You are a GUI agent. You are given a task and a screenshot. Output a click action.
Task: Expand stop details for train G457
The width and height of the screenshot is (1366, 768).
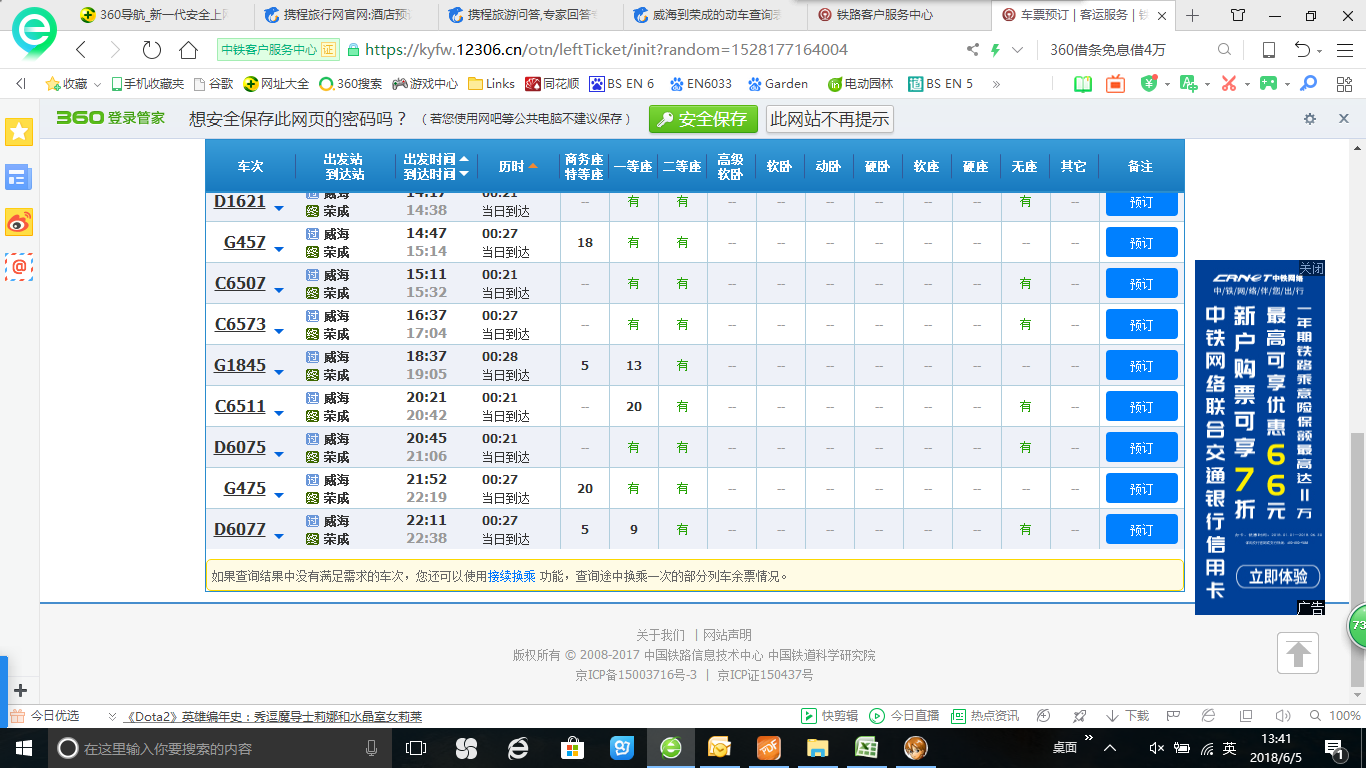coord(279,250)
